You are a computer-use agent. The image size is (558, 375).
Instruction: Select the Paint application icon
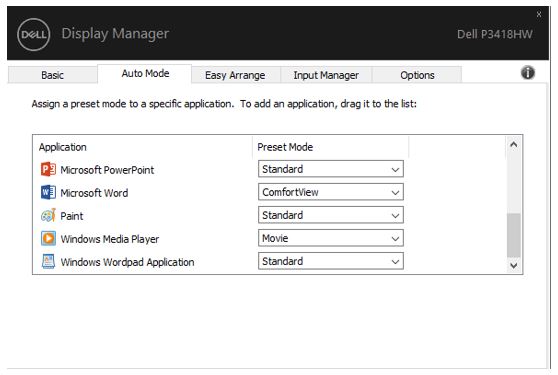tap(48, 215)
